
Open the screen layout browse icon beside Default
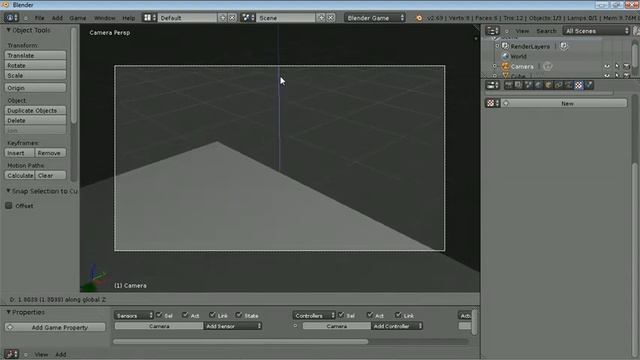(149, 18)
